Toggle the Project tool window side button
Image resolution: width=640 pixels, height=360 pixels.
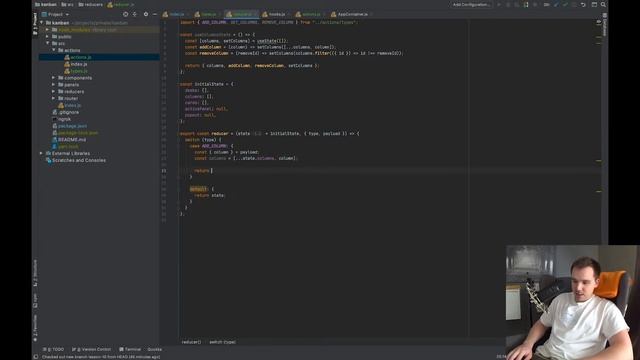click(x=35, y=23)
